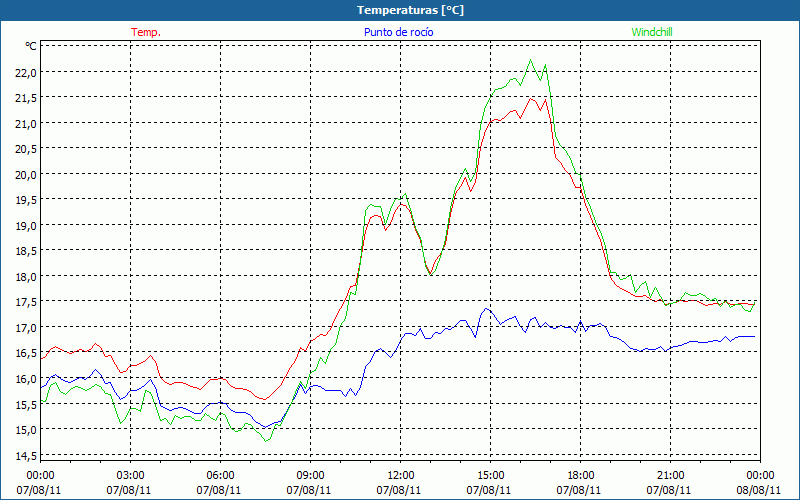Image resolution: width=800 pixels, height=500 pixels.
Task: Click the 21:00 time axis label
Action: pyautogui.click(x=670, y=476)
